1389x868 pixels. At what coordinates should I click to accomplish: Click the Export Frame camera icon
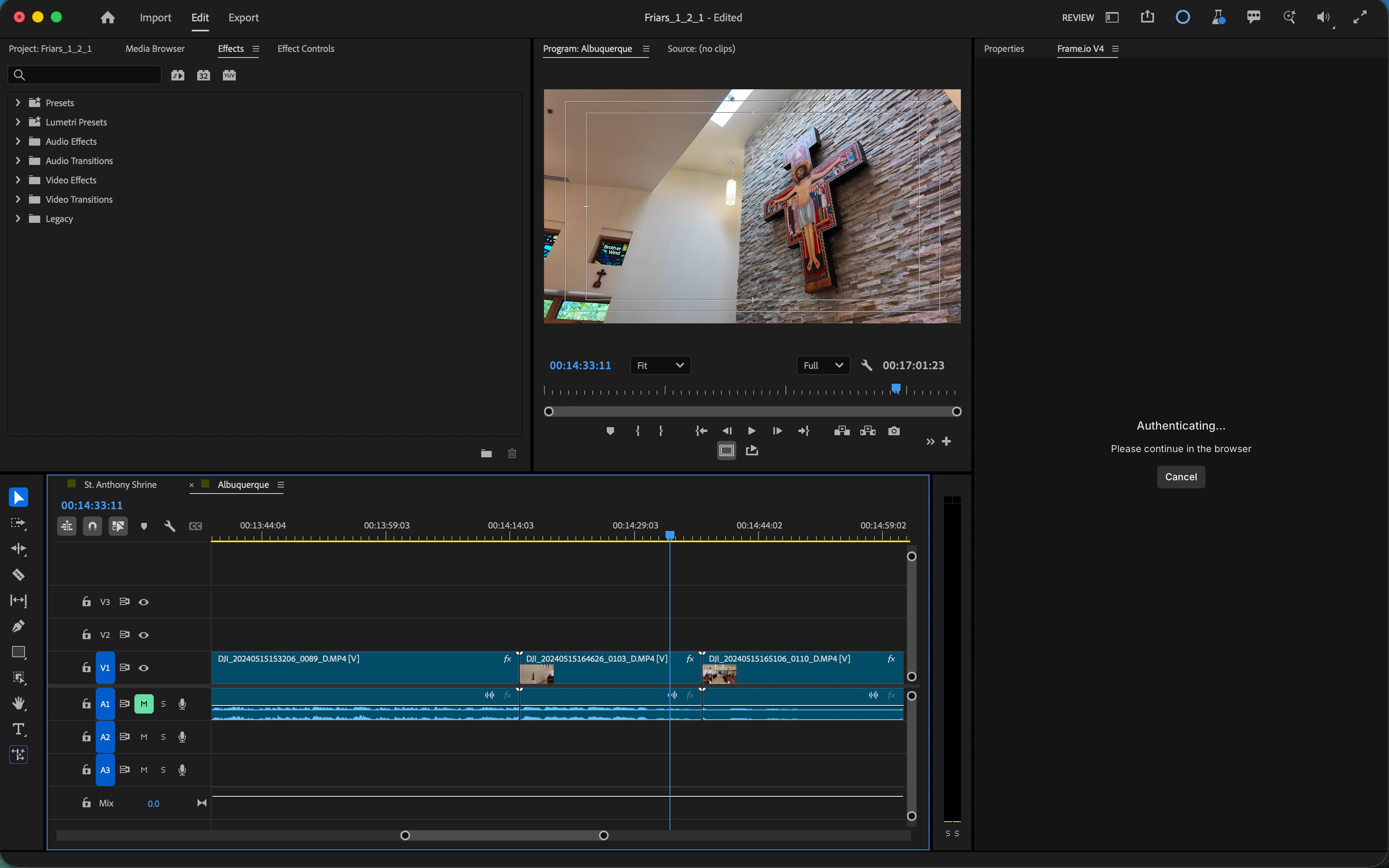(893, 430)
